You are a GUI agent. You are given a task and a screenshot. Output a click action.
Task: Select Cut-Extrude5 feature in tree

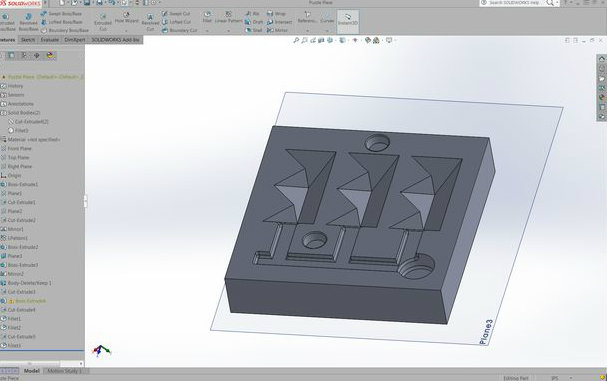pyautogui.click(x=18, y=337)
